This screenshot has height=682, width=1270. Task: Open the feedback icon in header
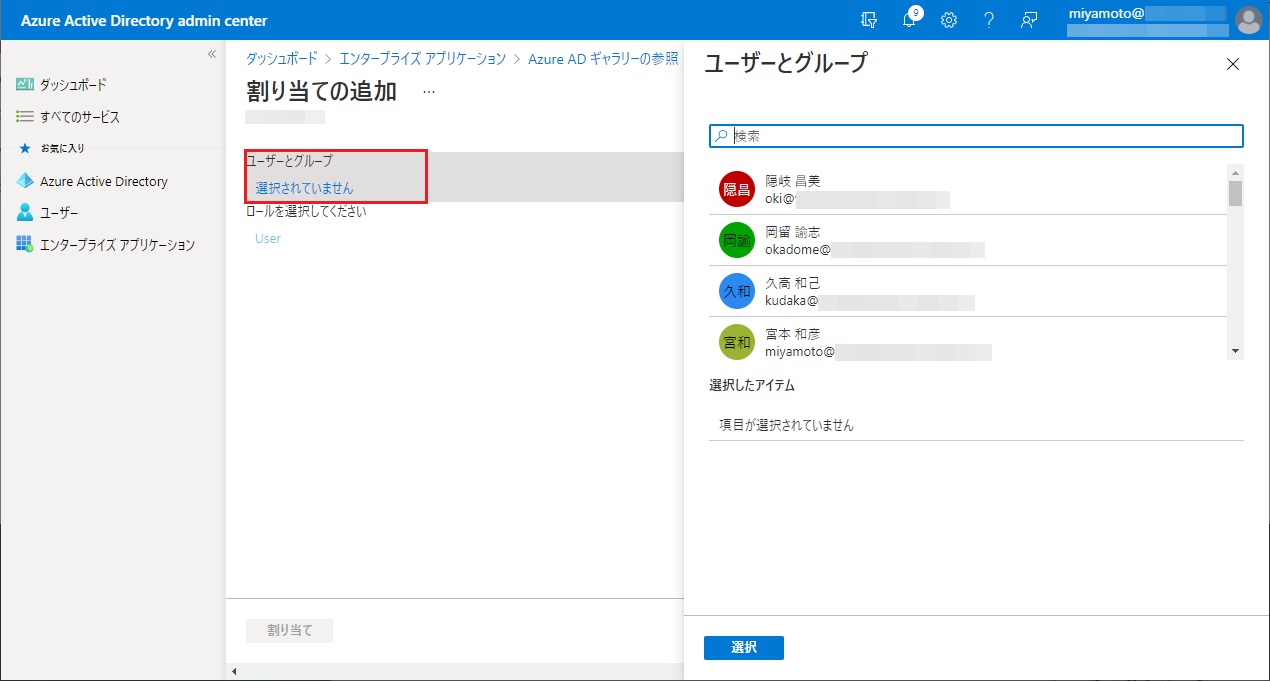(1028, 20)
